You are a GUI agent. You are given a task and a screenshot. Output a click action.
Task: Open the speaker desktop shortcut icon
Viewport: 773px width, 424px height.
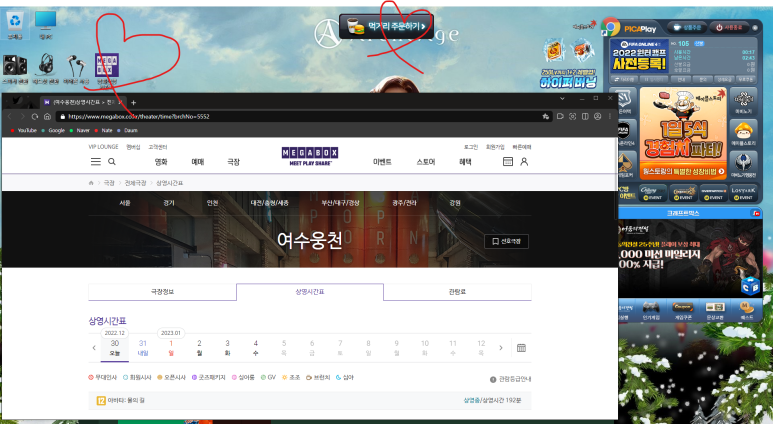point(15,65)
